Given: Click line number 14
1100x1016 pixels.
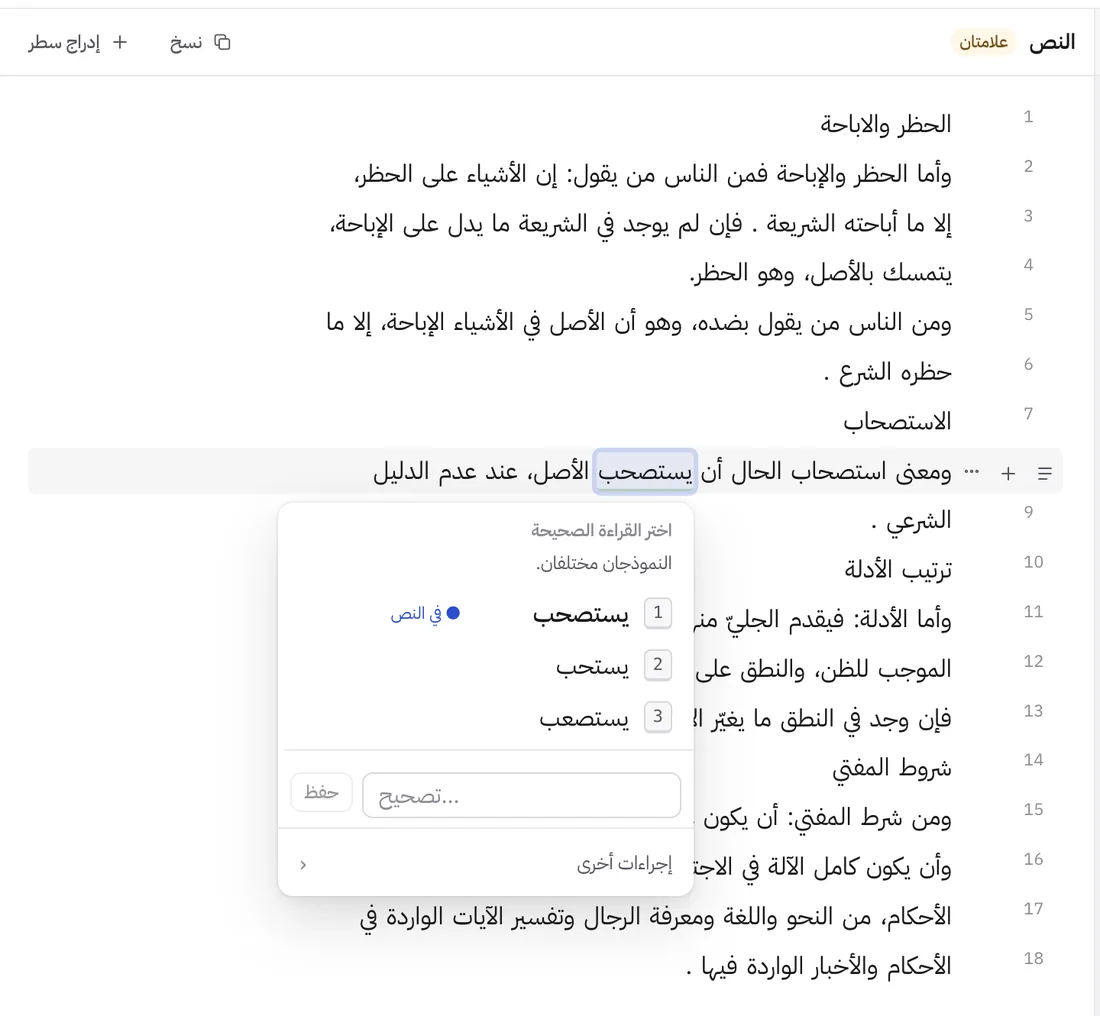Looking at the screenshot, I should 1033,760.
